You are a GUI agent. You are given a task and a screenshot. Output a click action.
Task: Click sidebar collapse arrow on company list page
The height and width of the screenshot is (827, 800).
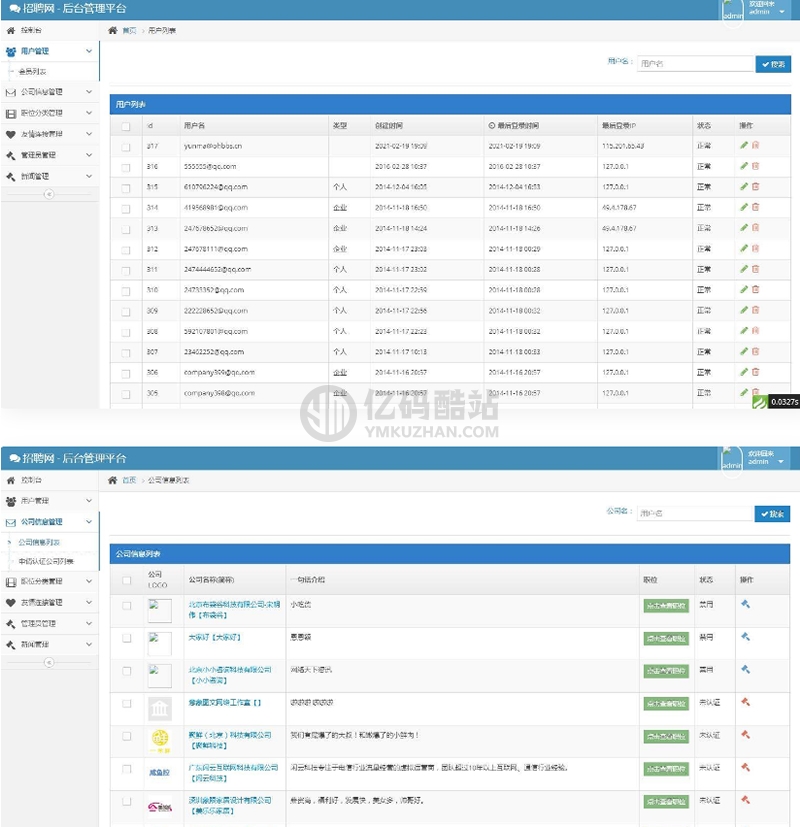(49, 662)
